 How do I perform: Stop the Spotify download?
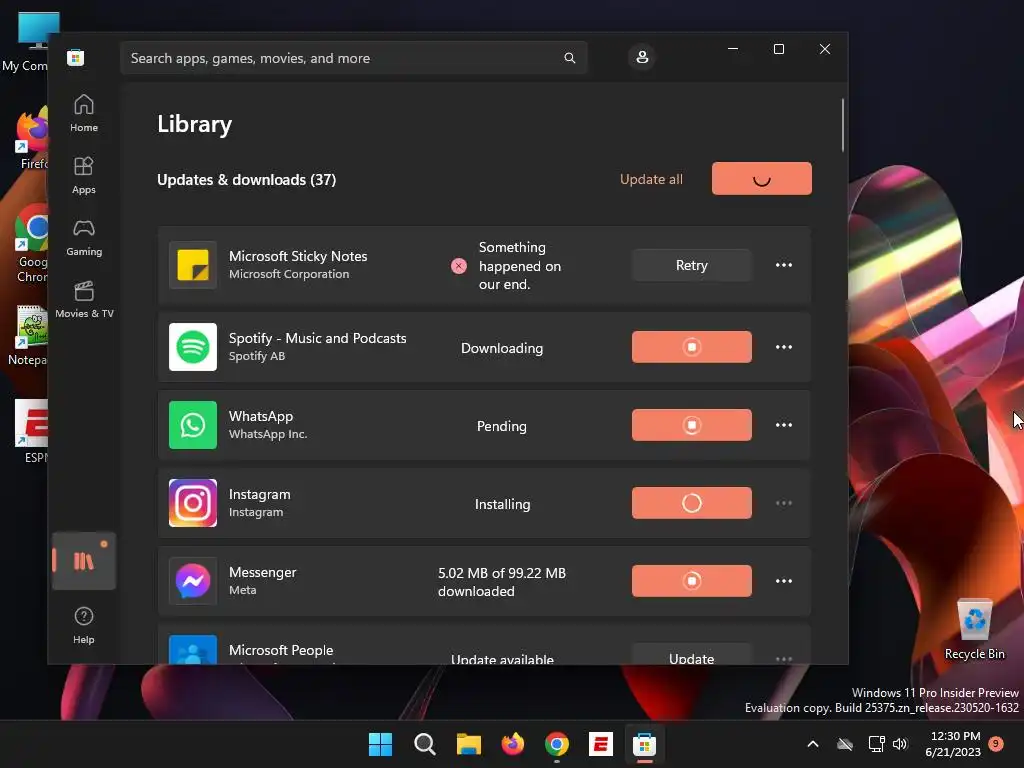pyautogui.click(x=692, y=347)
